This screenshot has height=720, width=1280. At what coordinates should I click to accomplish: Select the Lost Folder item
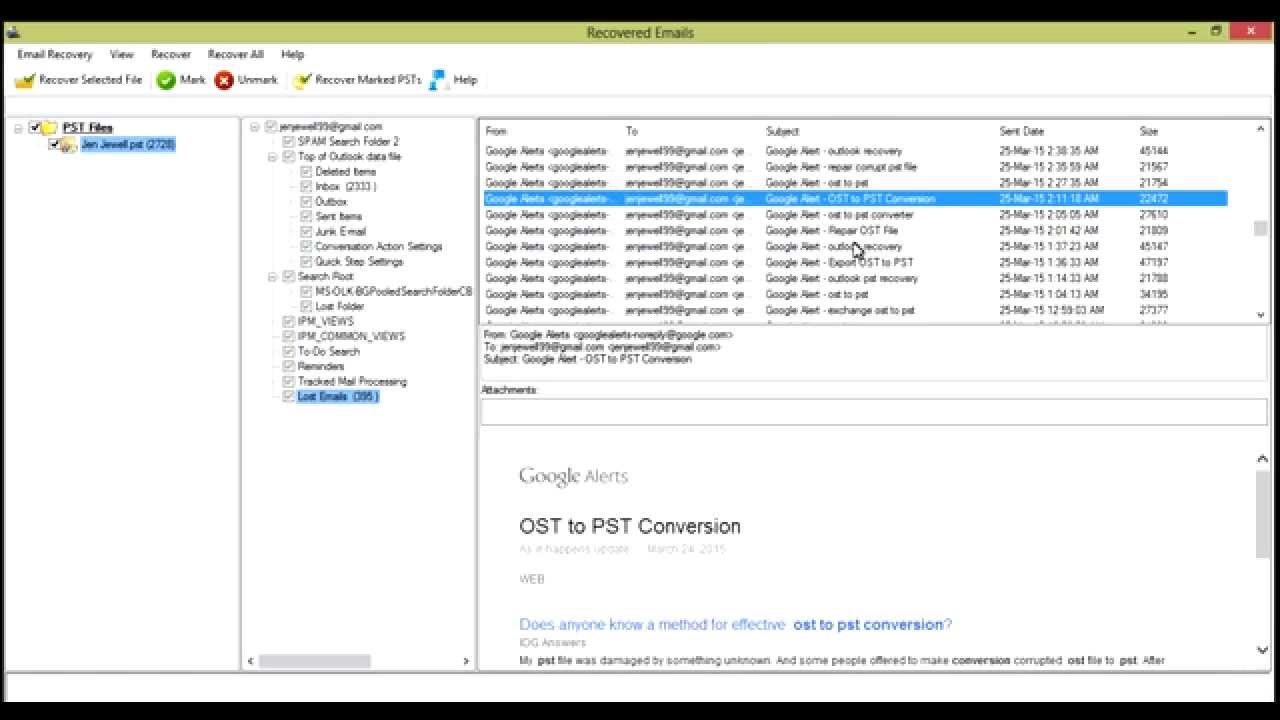coord(340,307)
